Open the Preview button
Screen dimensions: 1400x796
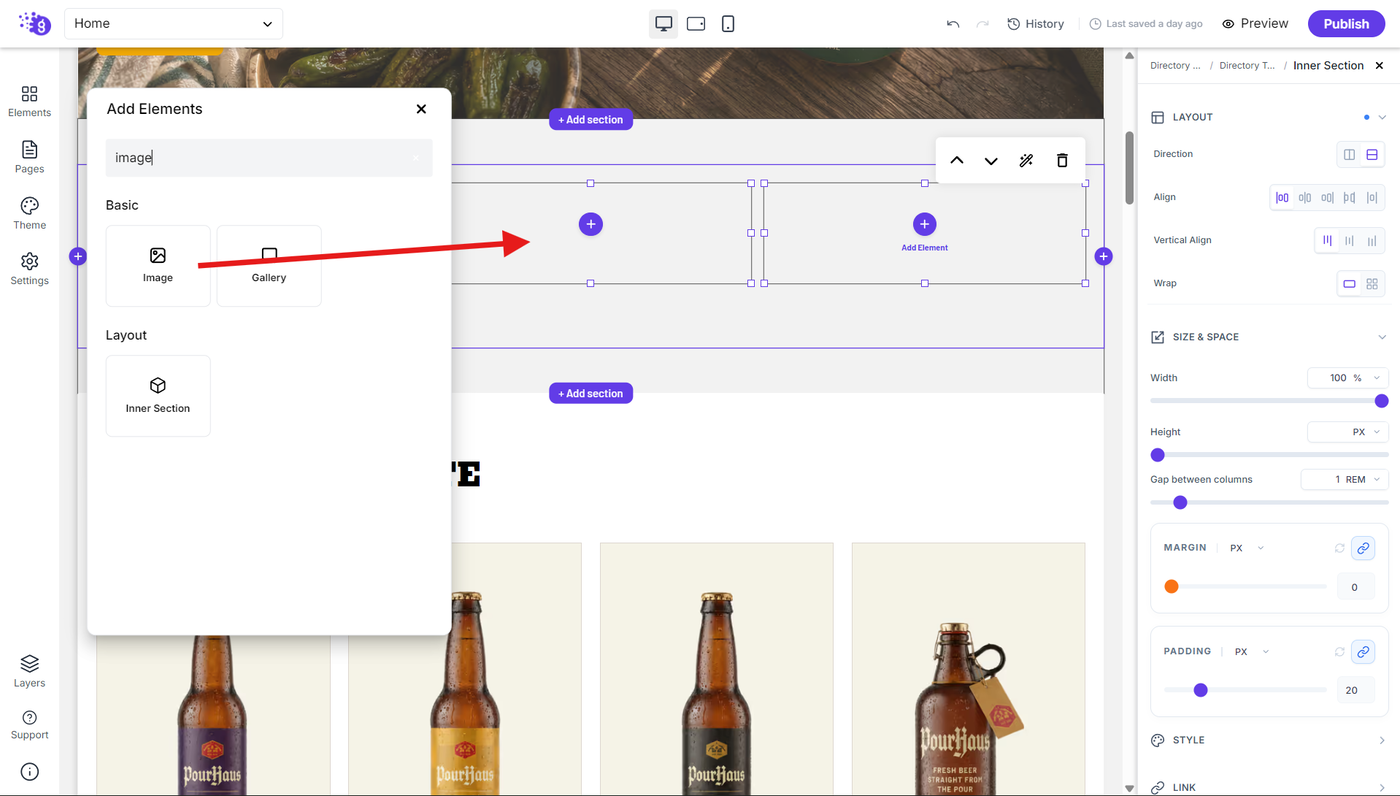(x=1255, y=23)
